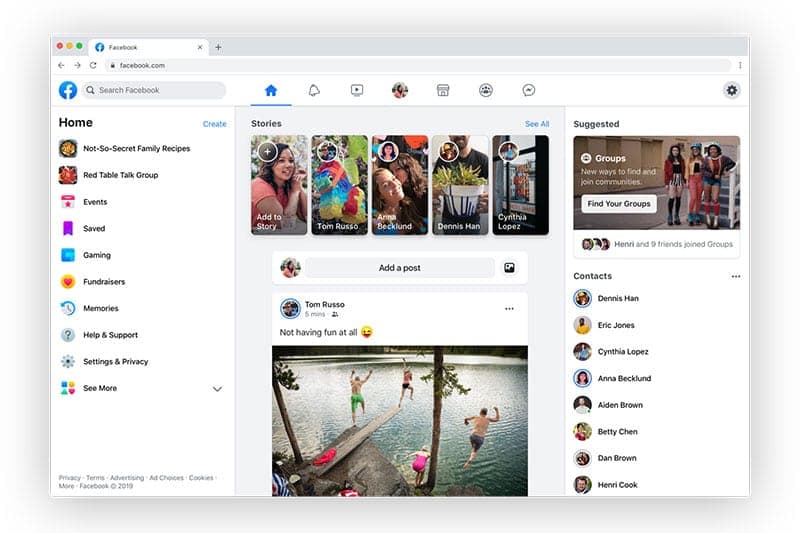Click the browser back arrow

(61, 65)
